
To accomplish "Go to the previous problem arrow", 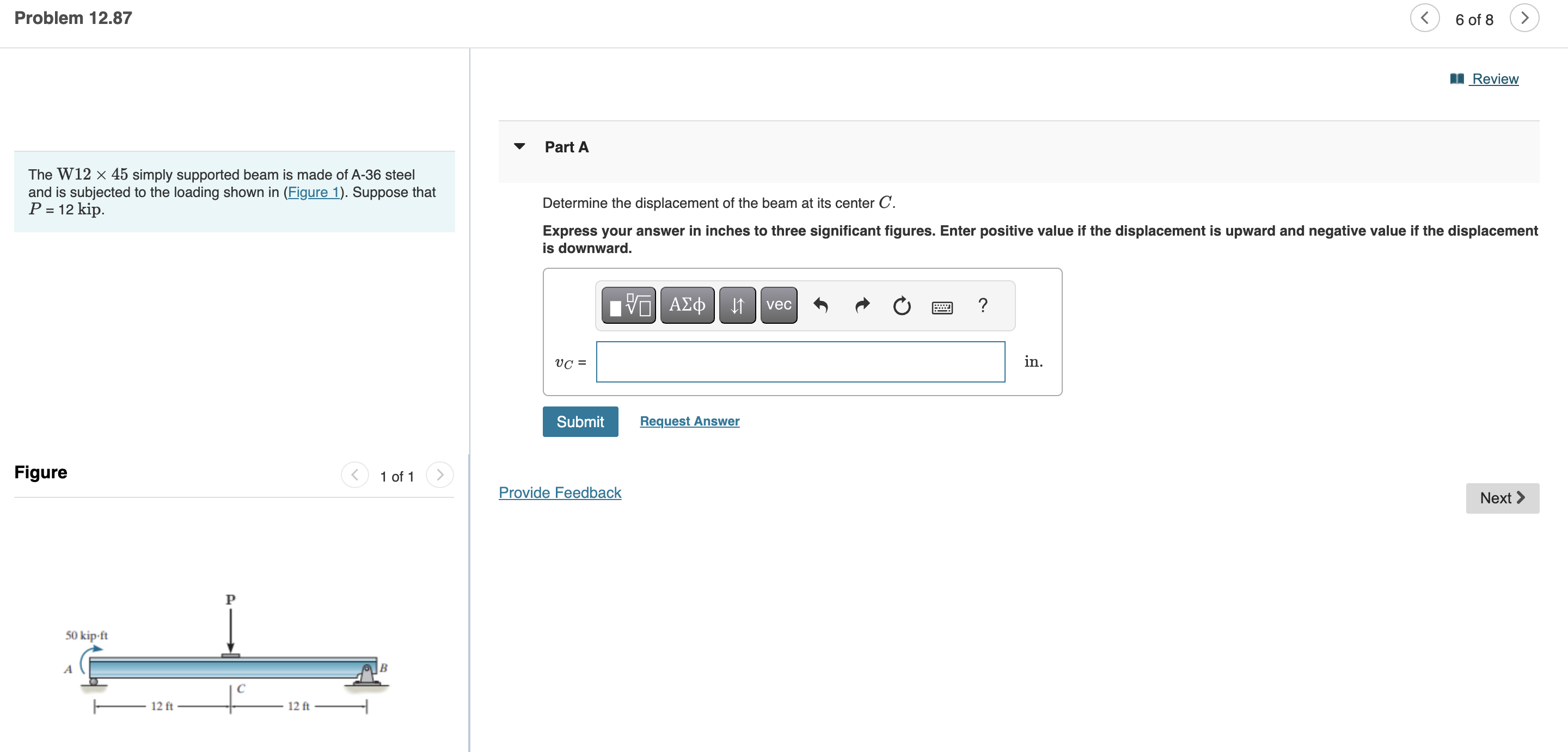I will 1424,19.
